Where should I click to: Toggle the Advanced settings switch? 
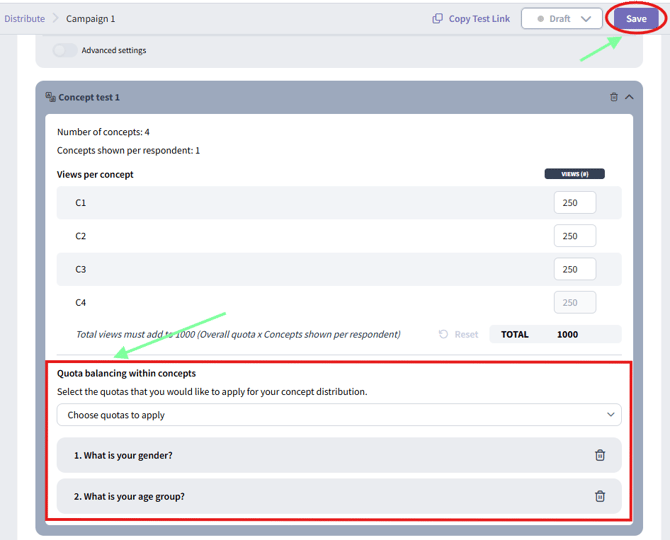point(65,50)
